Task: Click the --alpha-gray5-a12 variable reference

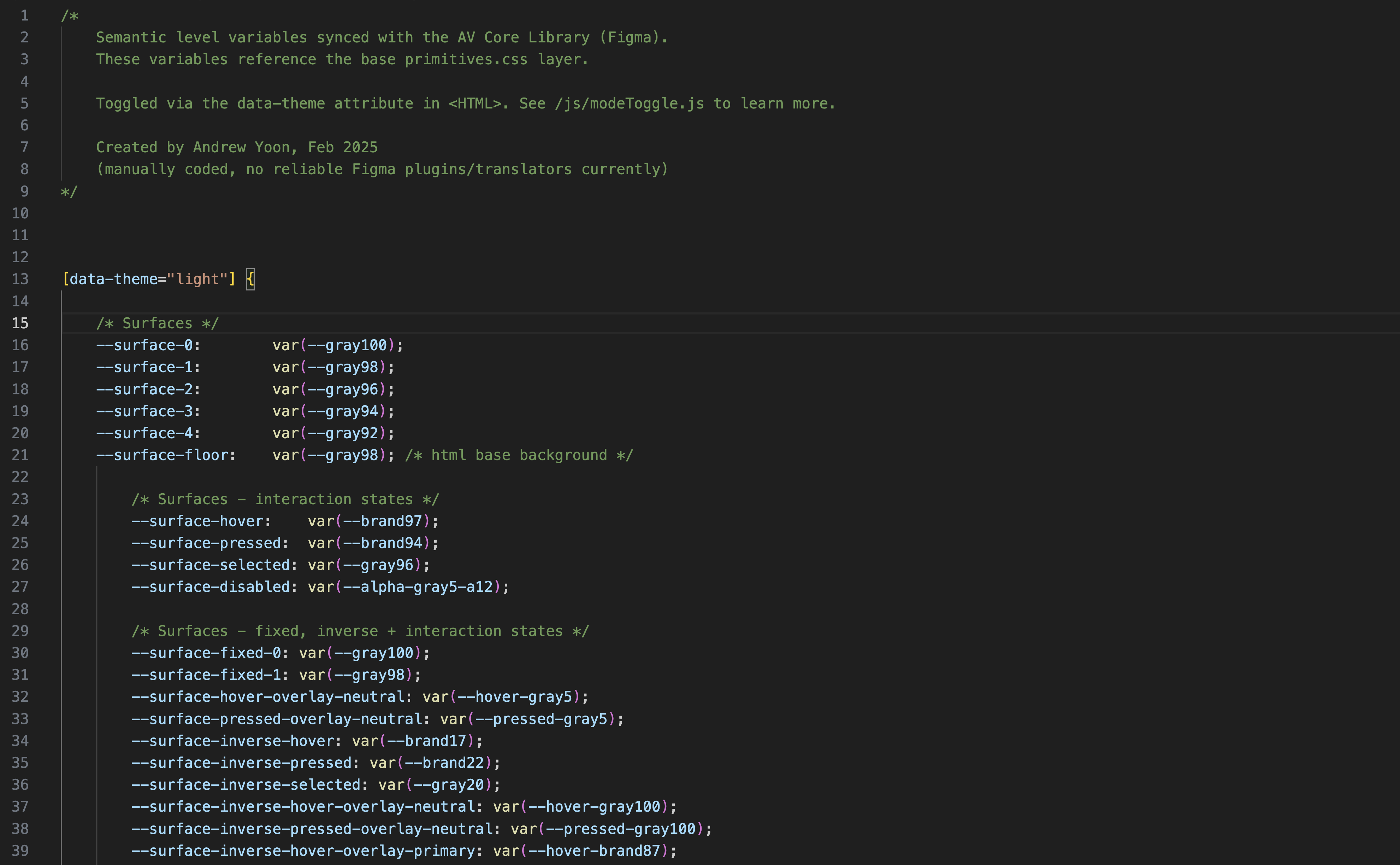Action: tap(418, 587)
